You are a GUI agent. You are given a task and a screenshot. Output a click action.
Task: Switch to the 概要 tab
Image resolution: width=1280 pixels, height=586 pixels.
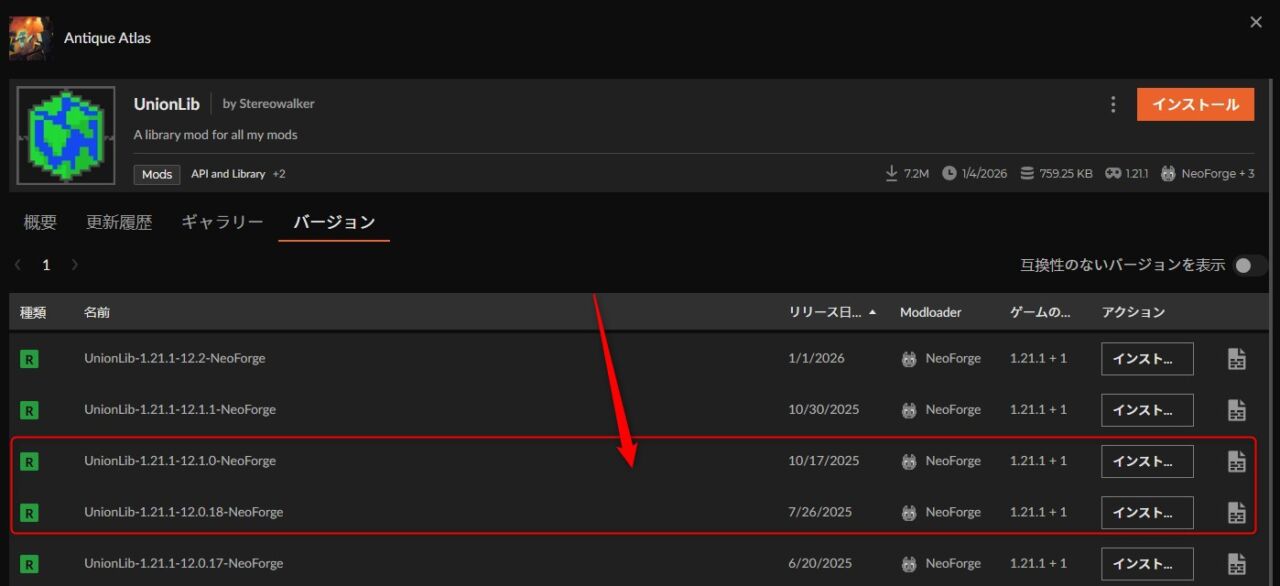tap(40, 222)
